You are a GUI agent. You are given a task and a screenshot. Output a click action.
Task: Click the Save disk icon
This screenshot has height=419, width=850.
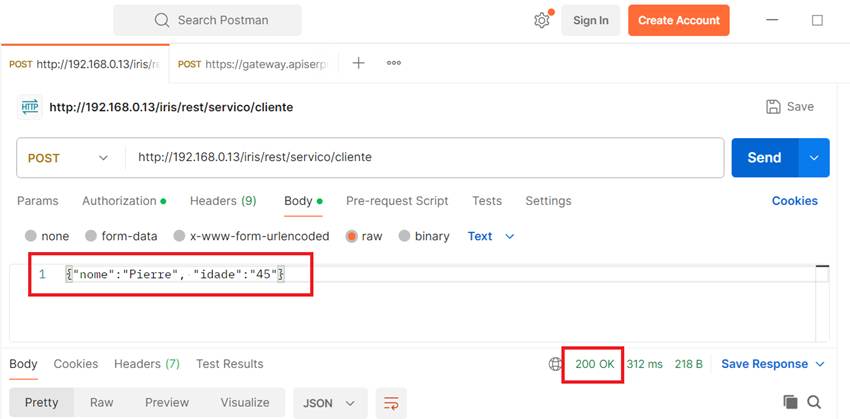pos(773,107)
